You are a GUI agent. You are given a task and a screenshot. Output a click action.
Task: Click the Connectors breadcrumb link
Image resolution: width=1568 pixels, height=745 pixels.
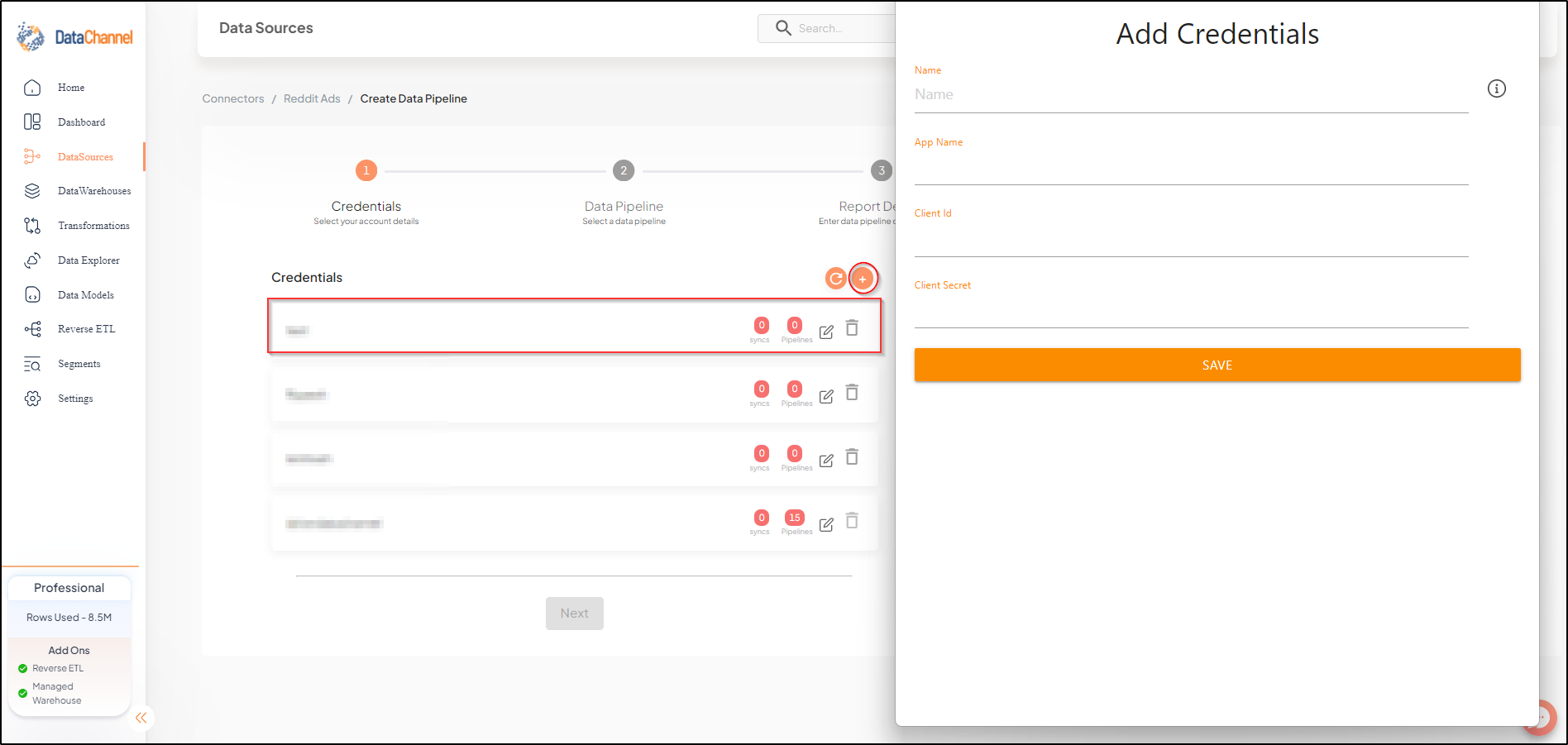233,98
